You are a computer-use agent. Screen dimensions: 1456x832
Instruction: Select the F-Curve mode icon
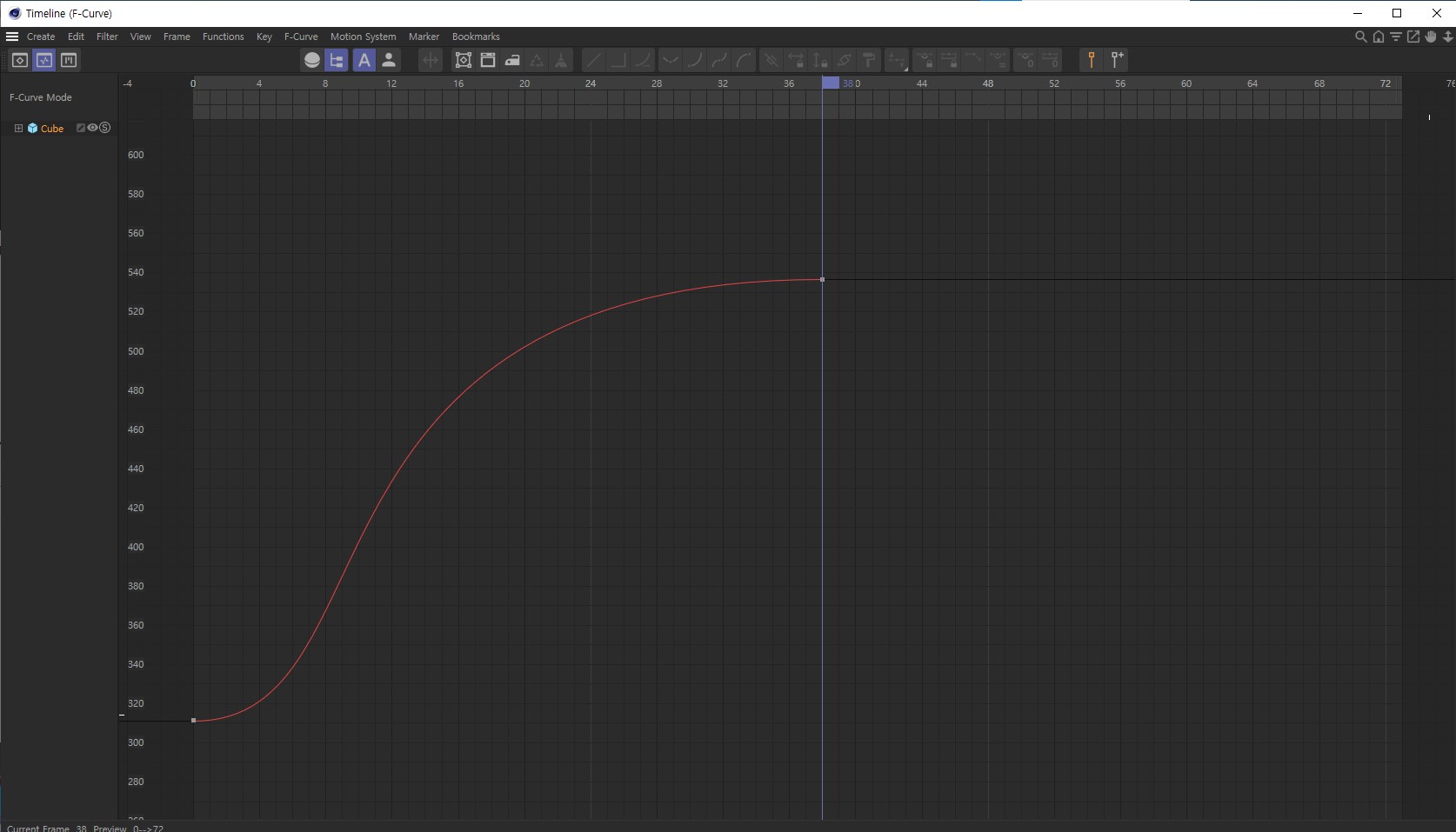click(x=44, y=60)
